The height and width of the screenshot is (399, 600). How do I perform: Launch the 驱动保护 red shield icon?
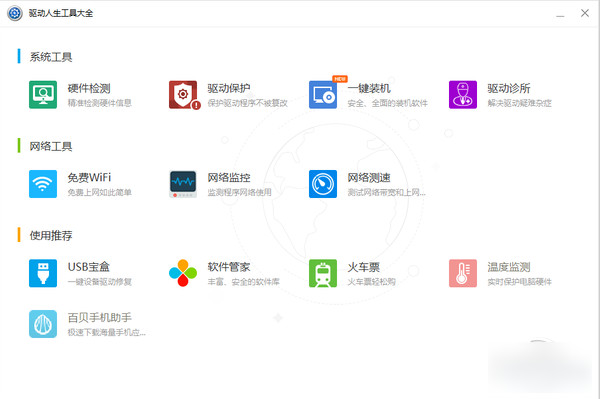pos(184,95)
